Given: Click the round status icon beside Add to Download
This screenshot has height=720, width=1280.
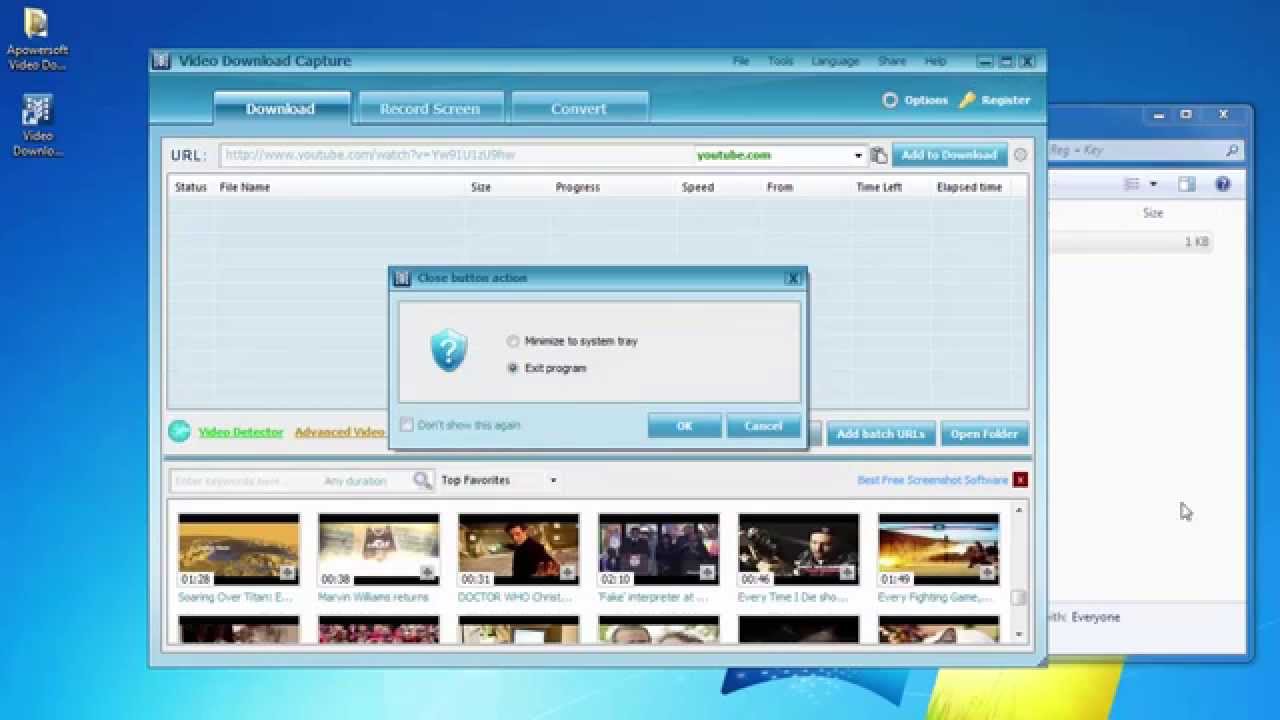Looking at the screenshot, I should [1020, 155].
